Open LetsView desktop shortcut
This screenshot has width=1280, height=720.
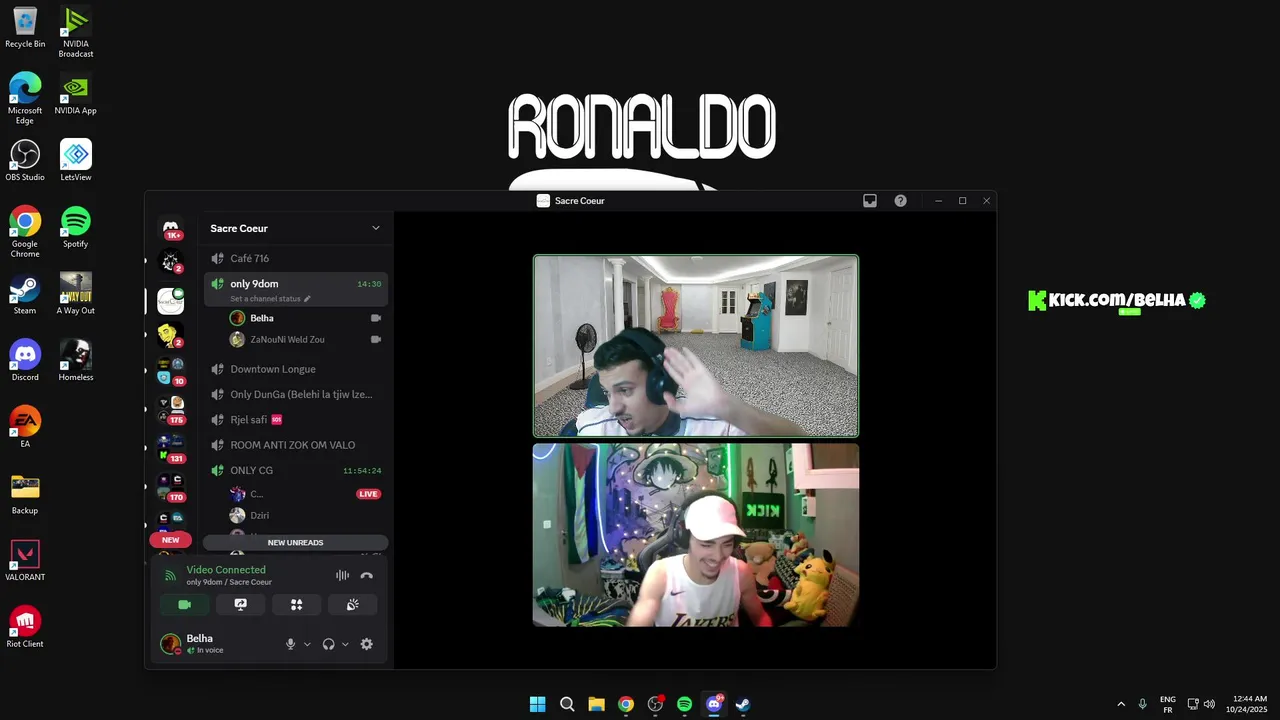pyautogui.click(x=76, y=160)
